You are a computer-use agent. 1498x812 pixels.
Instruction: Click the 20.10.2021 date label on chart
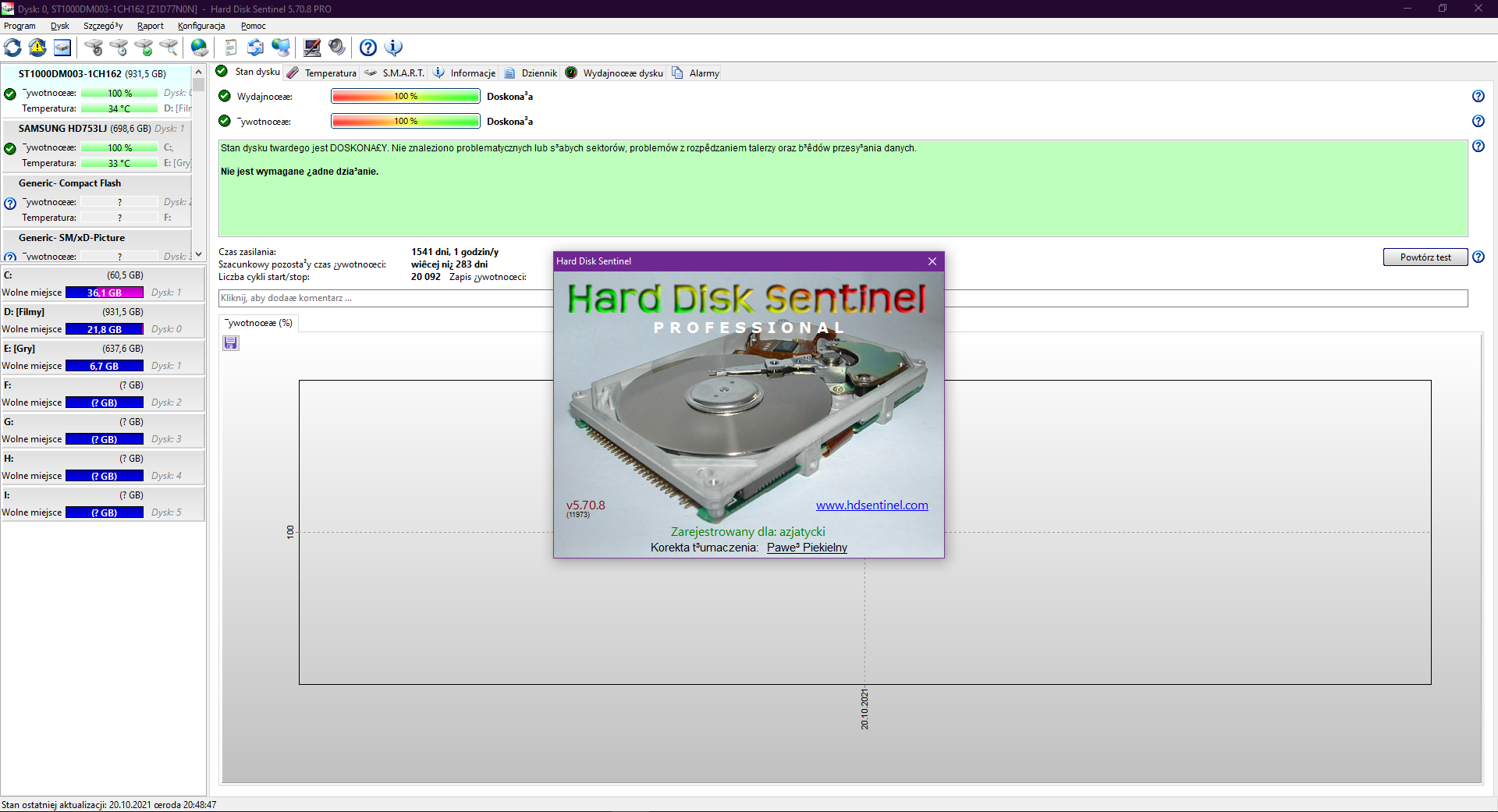(864, 709)
